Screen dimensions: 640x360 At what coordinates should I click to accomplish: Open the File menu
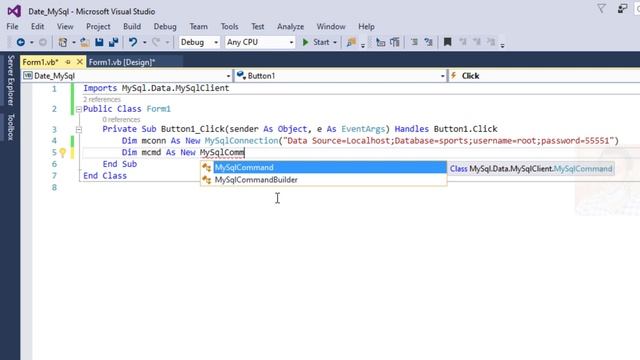coord(12,27)
